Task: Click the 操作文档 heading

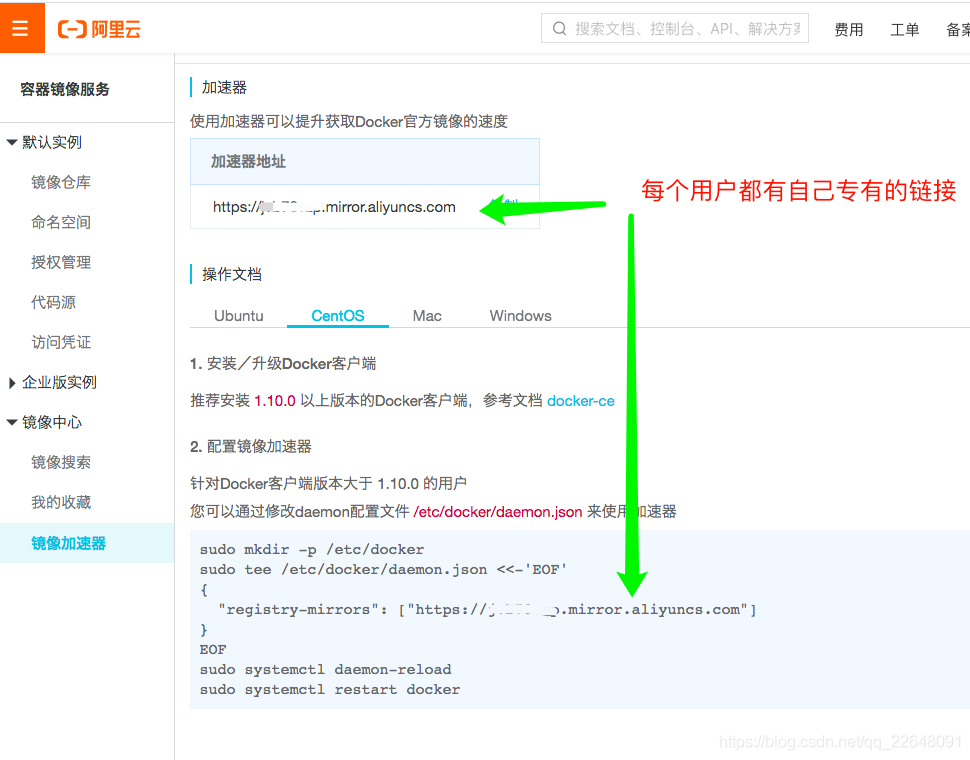Action: 231,275
